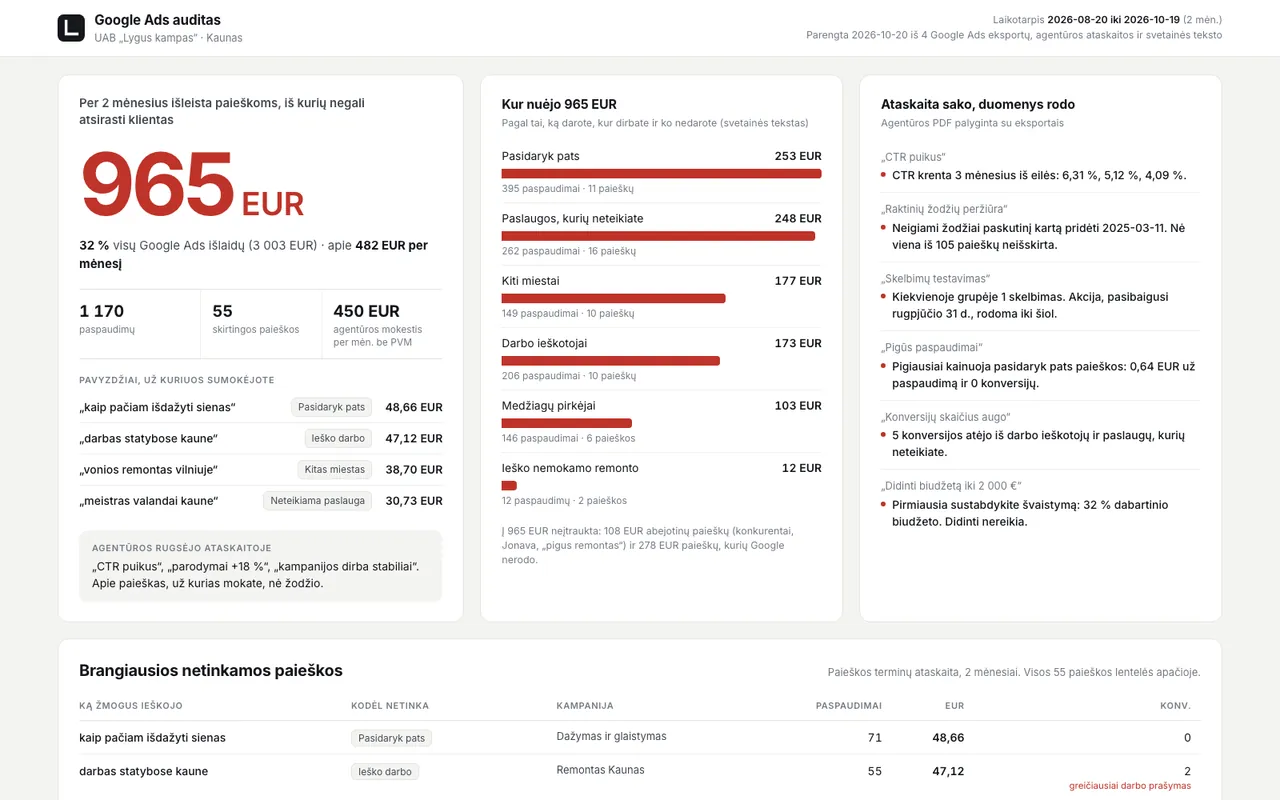Click the „kaip pačiam išdažyti sienas“ example row
Image resolution: width=1280 pixels, height=800 pixels.
tap(261, 407)
